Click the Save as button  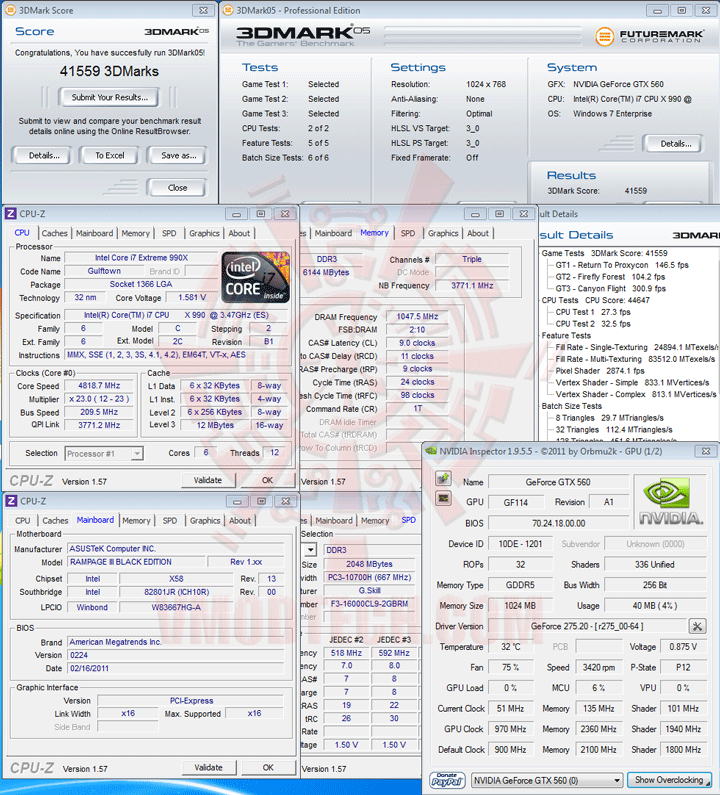(x=178, y=156)
